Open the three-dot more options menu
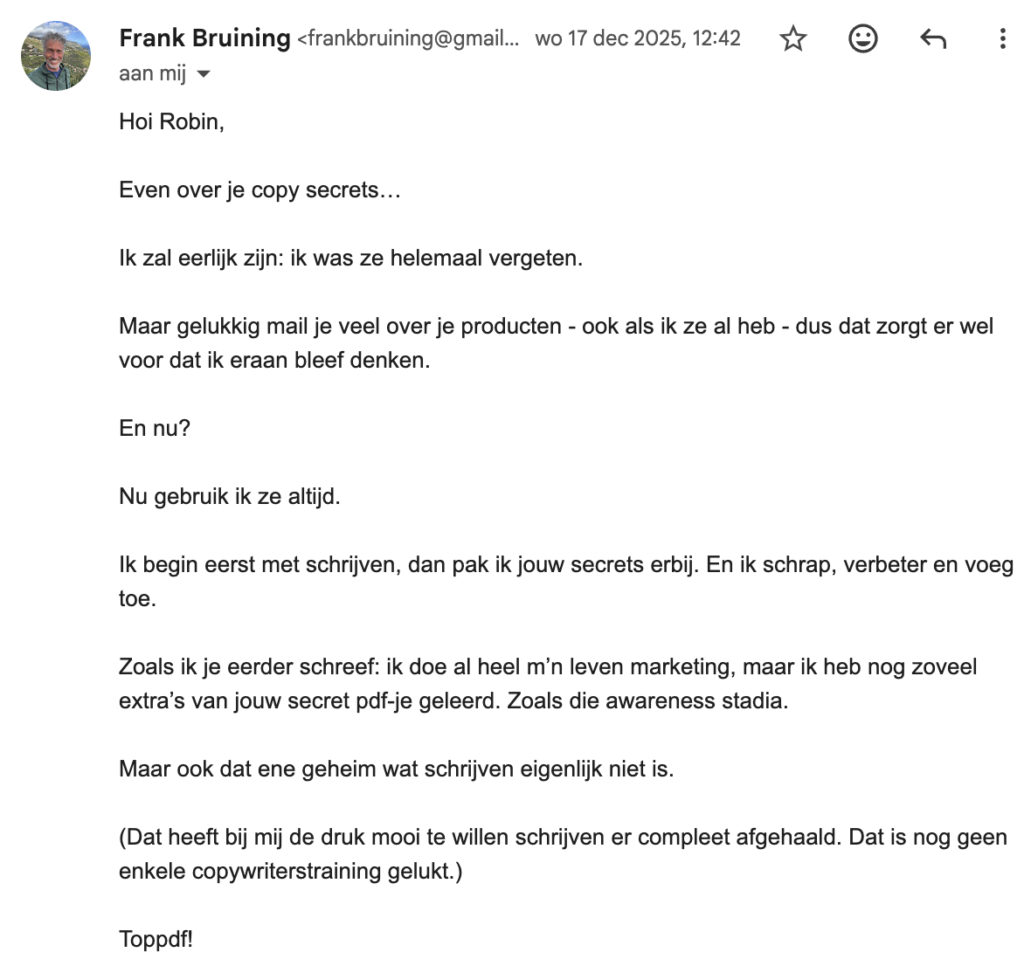The height and width of the screenshot is (973, 1024). pyautogui.click(x=1002, y=39)
